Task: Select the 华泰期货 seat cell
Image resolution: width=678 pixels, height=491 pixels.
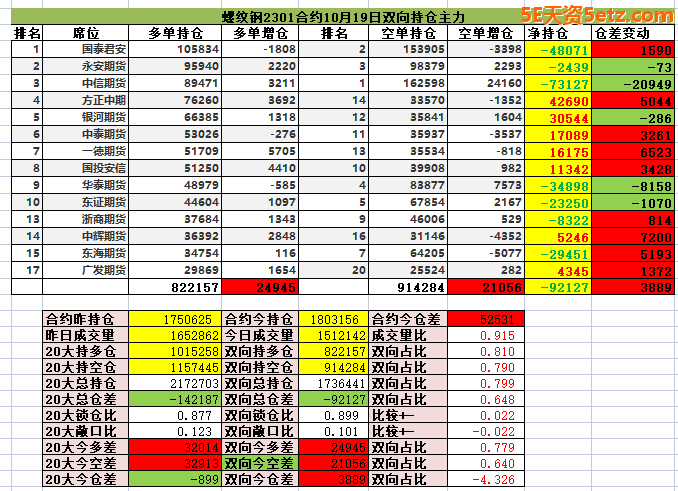Action: 86,185
